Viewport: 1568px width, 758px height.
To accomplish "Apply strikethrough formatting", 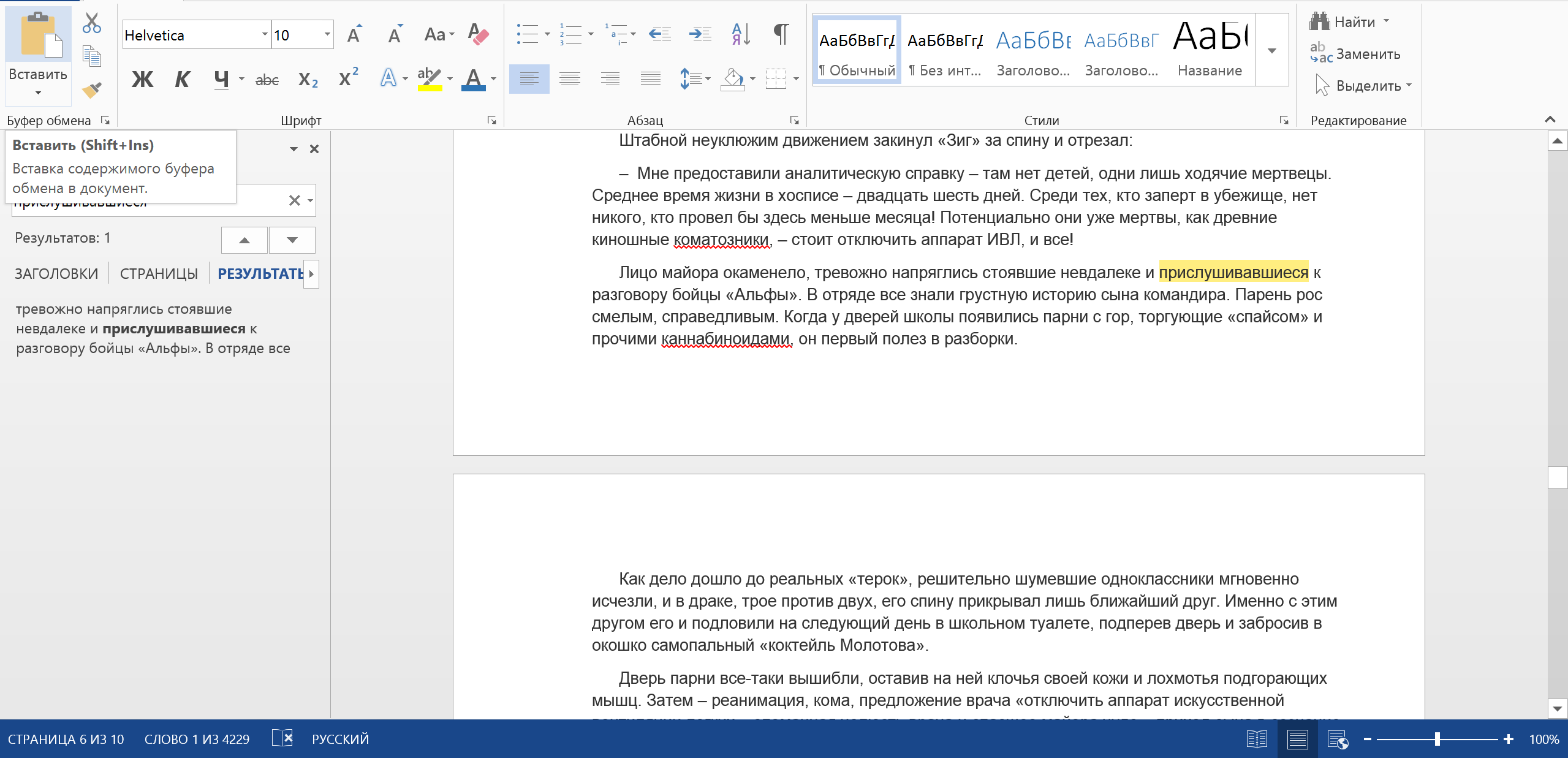I will 267,79.
